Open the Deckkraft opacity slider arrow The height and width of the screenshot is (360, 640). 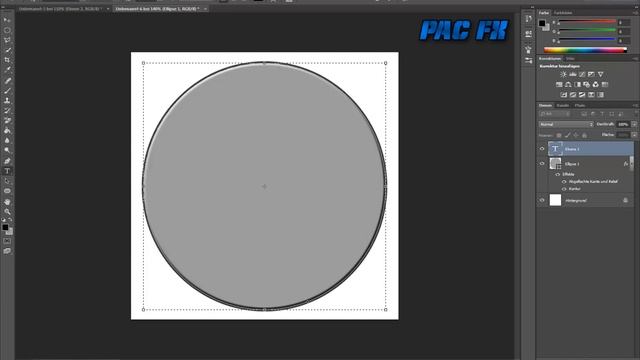click(634, 124)
